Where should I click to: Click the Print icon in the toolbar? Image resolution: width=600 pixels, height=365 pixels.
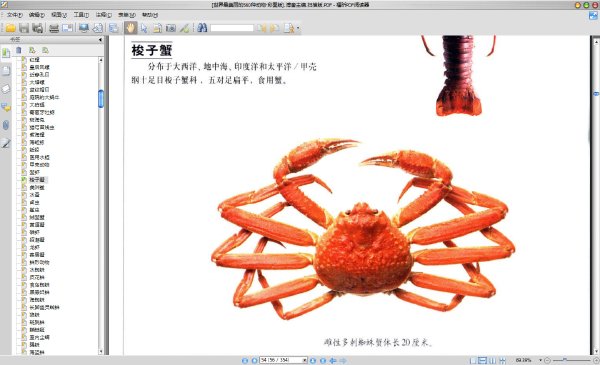pos(54,28)
